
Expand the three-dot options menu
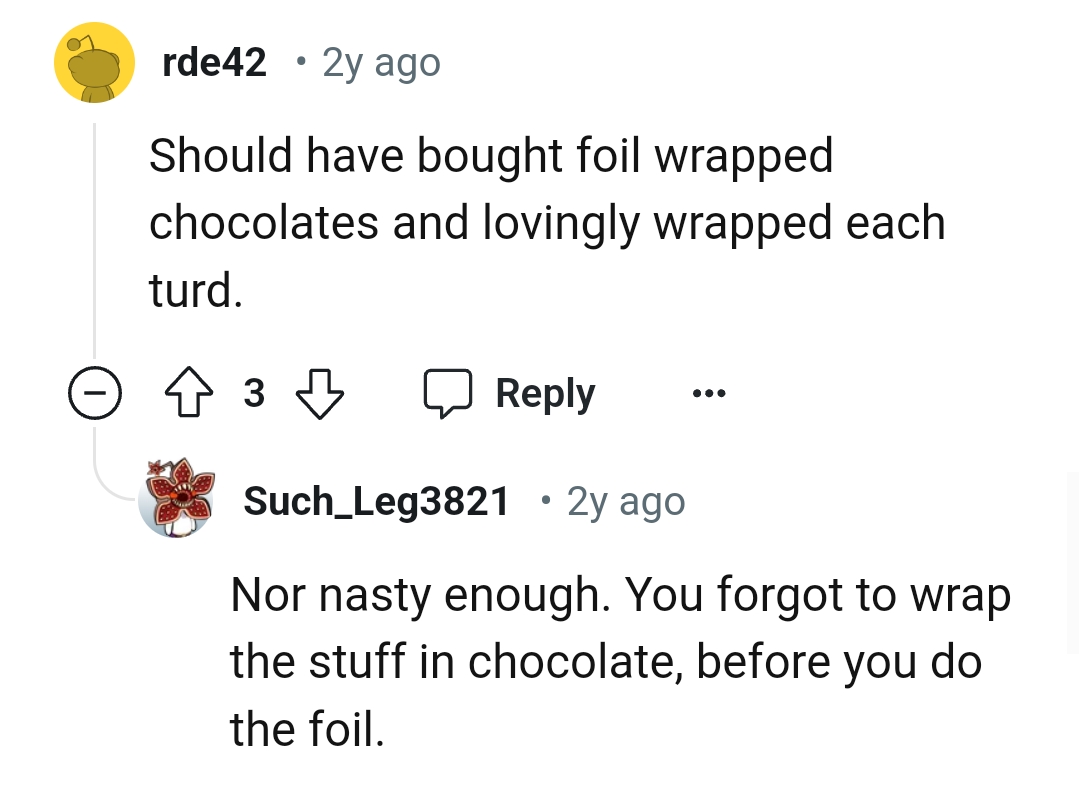coord(708,393)
